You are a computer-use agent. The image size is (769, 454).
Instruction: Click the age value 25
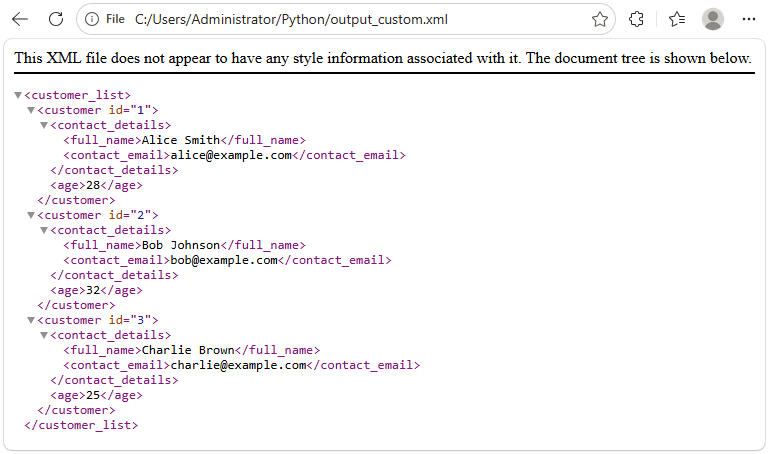pyautogui.click(x=93, y=395)
